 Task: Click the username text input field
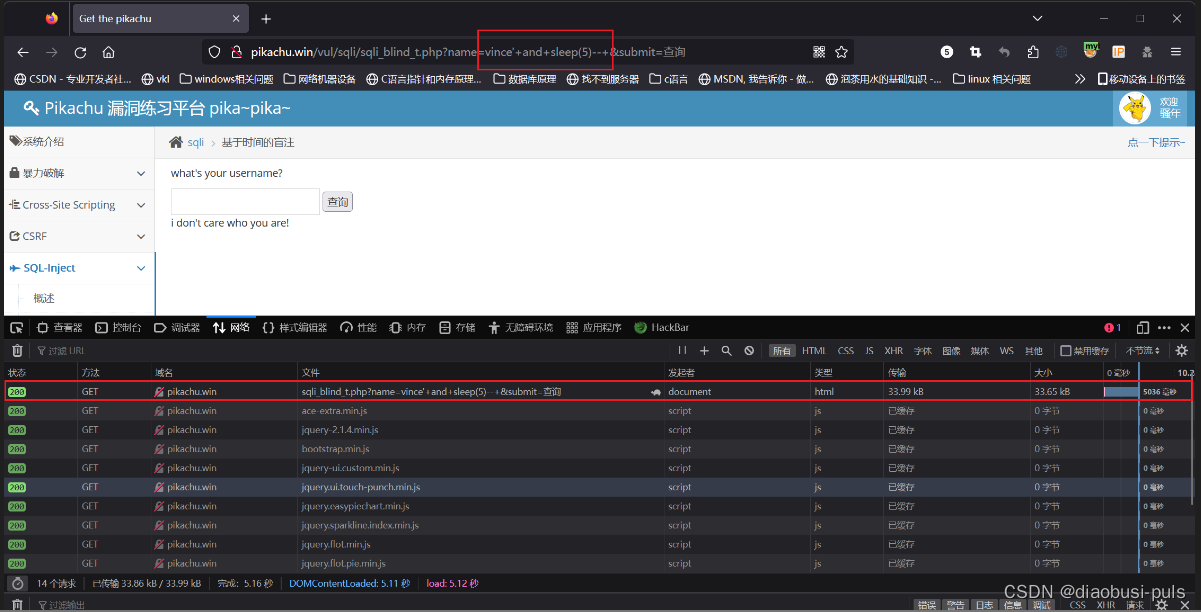(x=245, y=202)
